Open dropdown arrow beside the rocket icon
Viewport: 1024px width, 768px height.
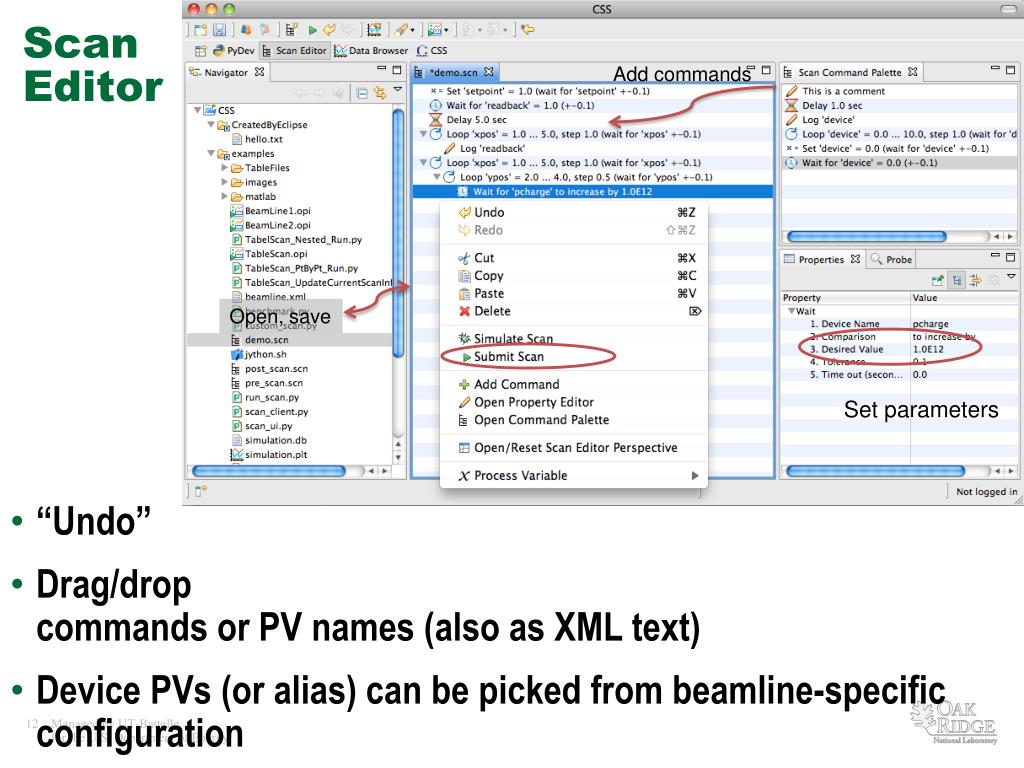pyautogui.click(x=412, y=30)
